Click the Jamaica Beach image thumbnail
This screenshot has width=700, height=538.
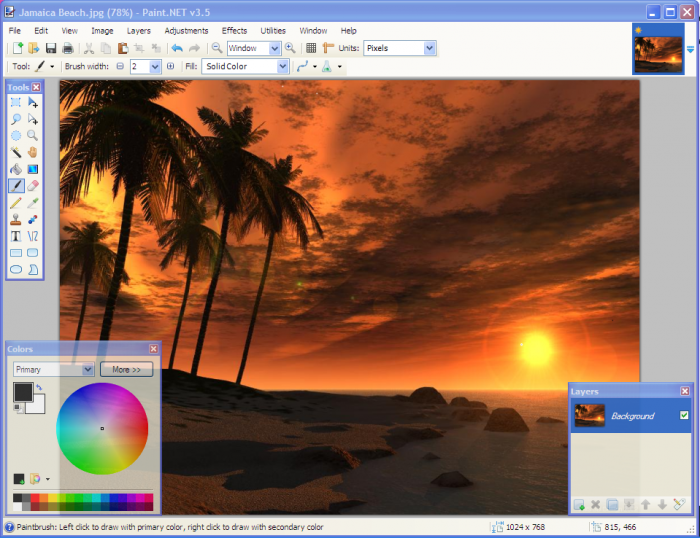pyautogui.click(x=657, y=48)
